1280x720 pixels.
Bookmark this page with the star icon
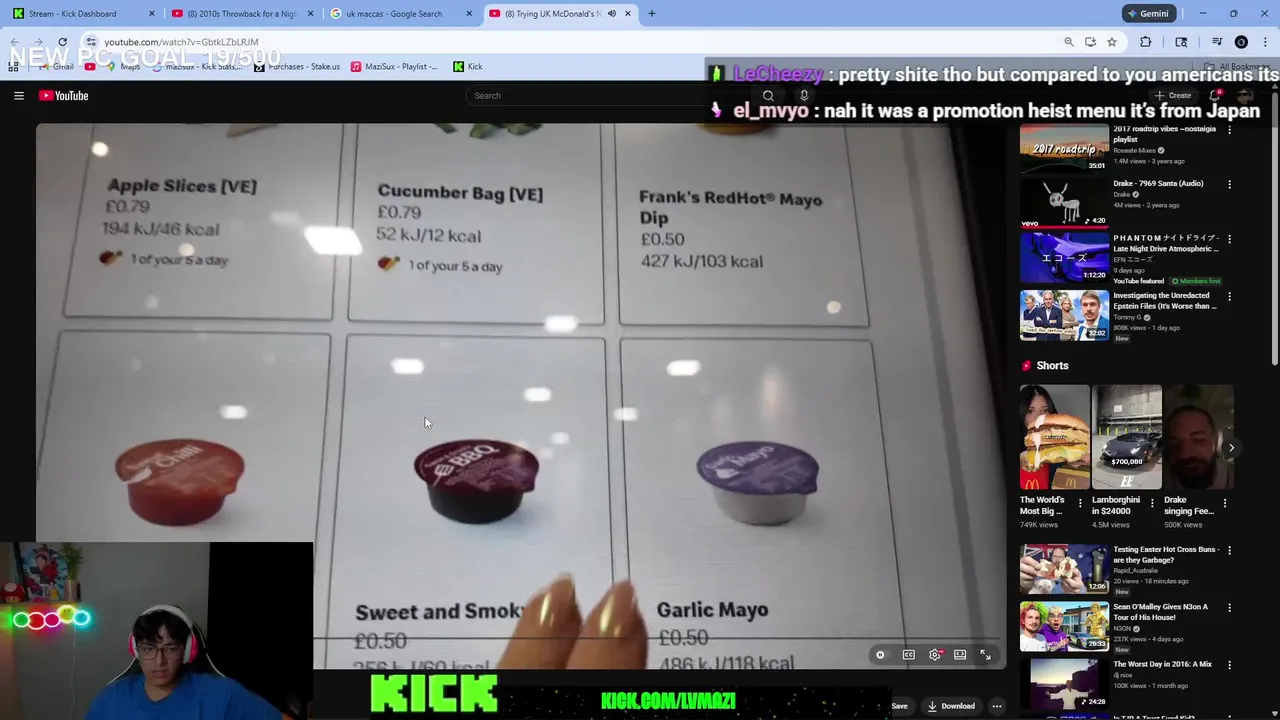pyautogui.click(x=1112, y=42)
